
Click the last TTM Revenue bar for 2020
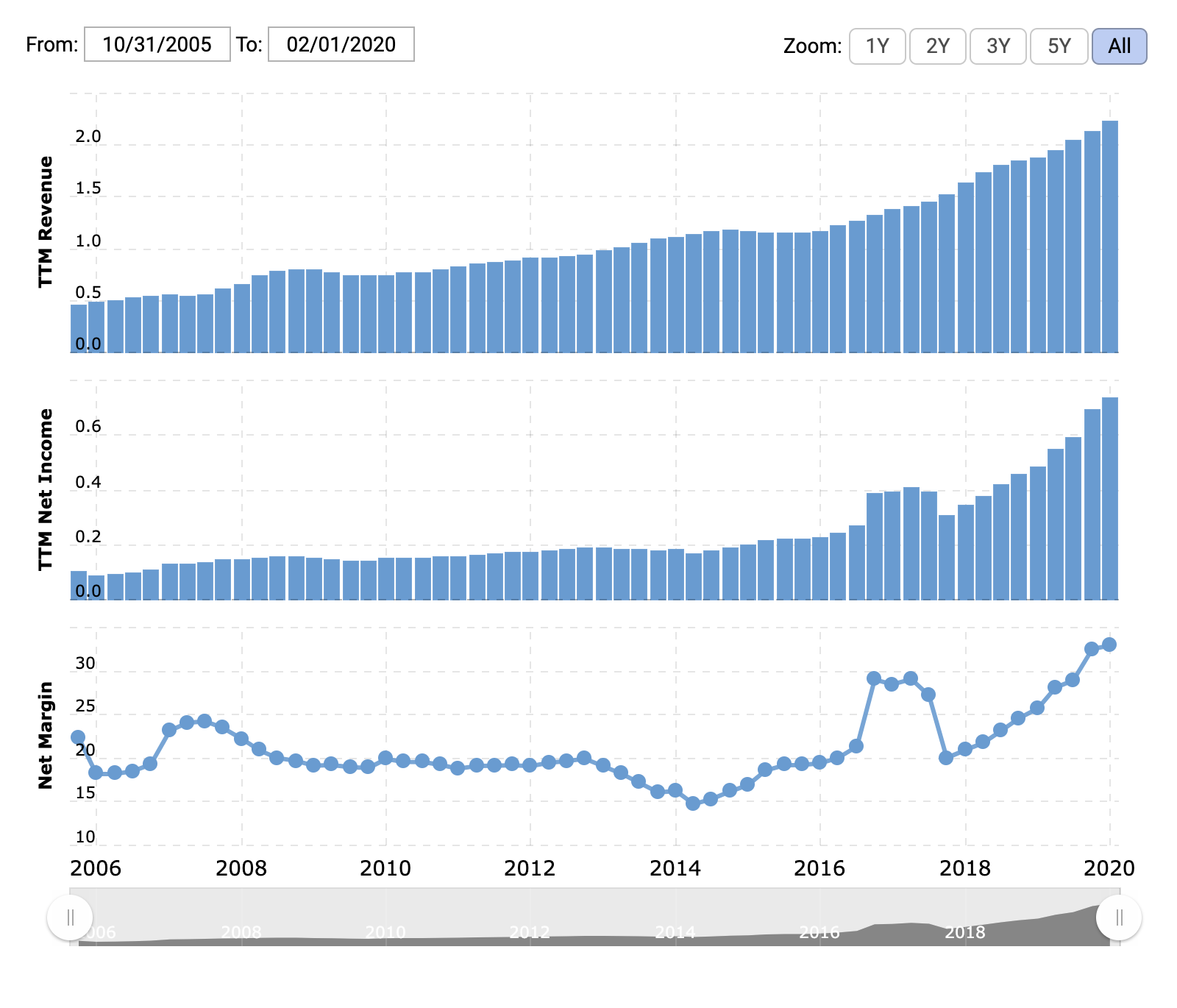(1110, 236)
